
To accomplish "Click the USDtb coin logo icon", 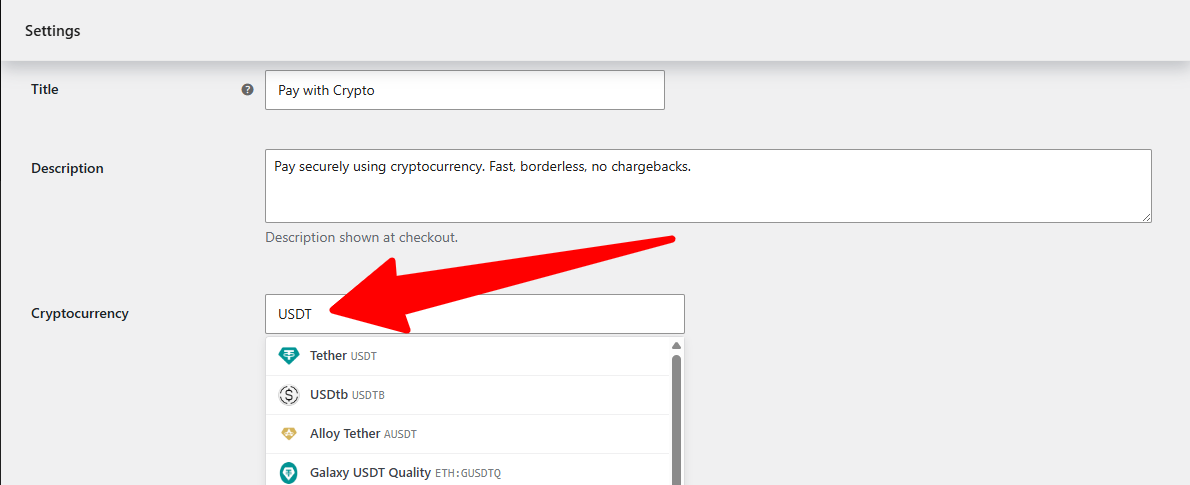I will point(289,395).
